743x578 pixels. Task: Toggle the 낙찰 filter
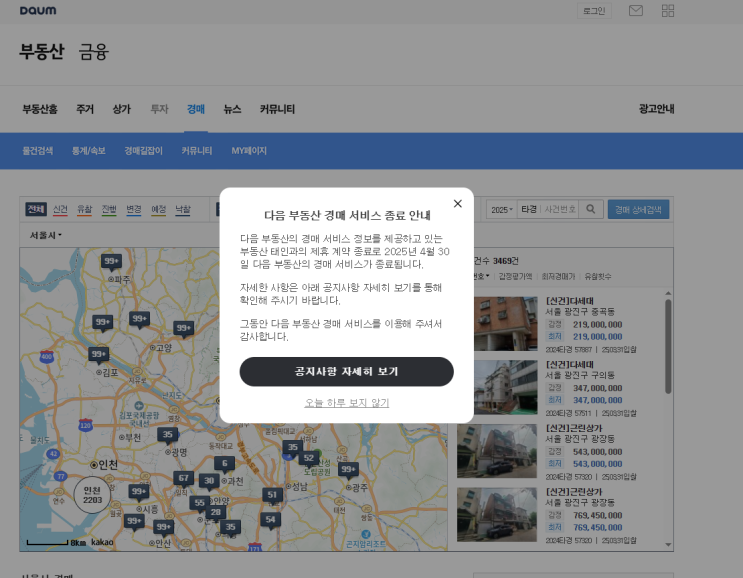(x=183, y=210)
